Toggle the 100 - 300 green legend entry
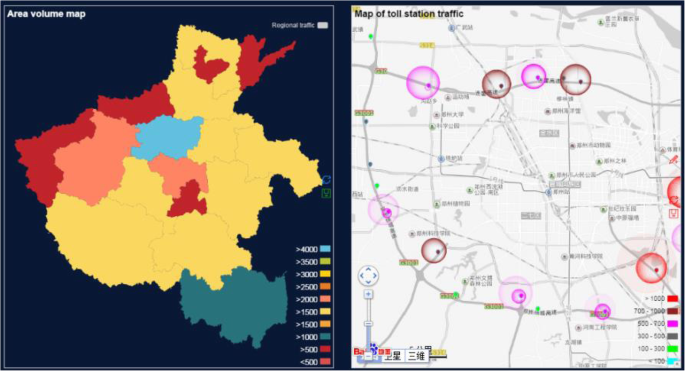 658,348
